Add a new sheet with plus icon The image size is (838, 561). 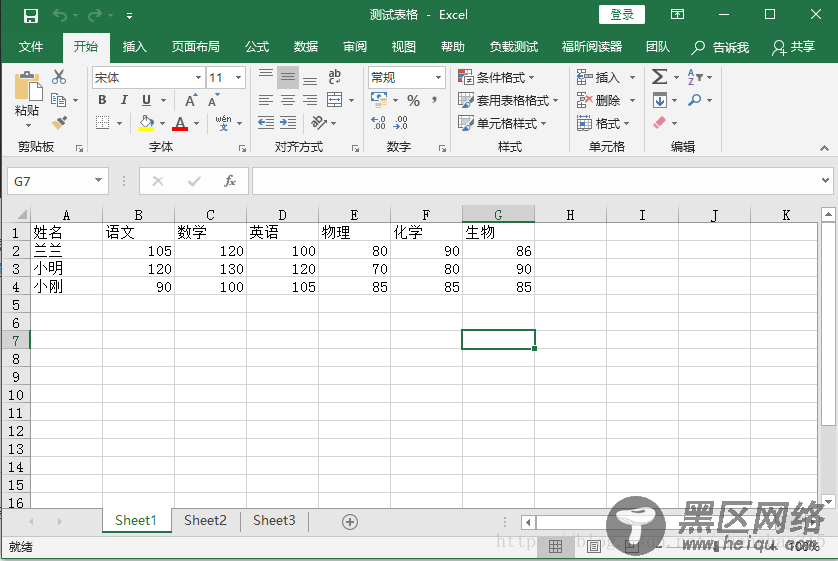(350, 522)
